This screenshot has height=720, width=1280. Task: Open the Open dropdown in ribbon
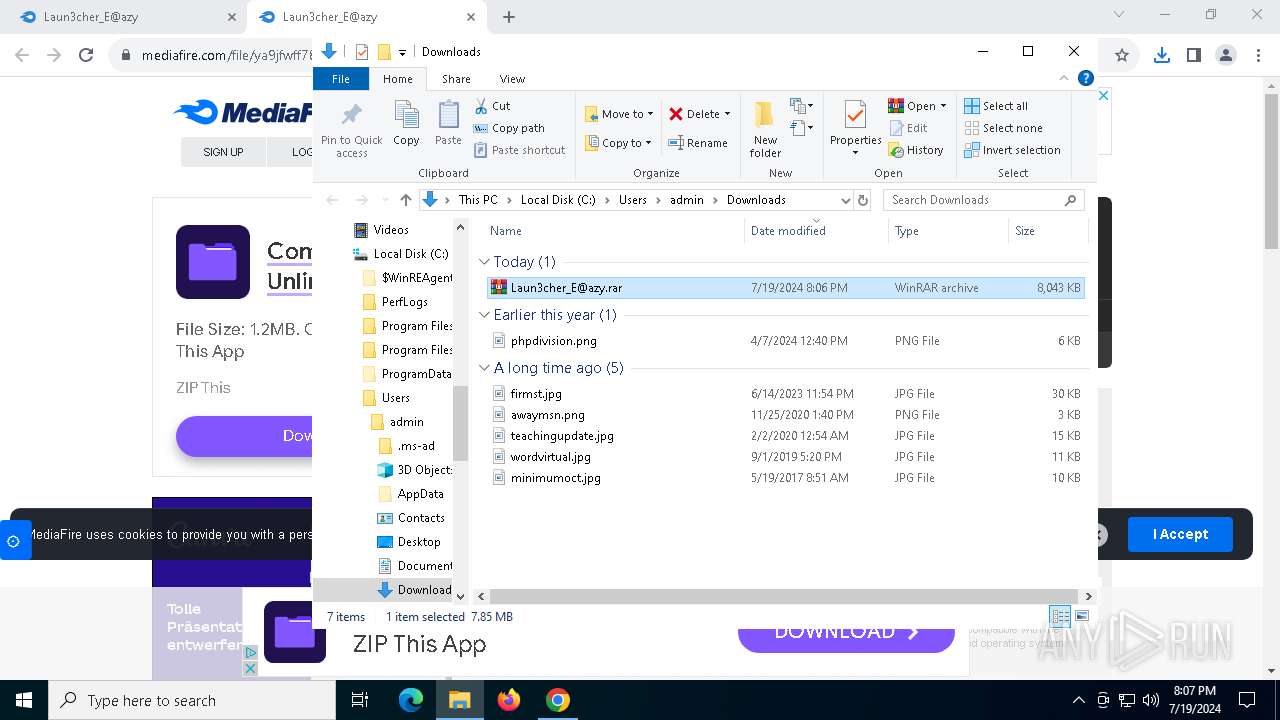(x=917, y=106)
